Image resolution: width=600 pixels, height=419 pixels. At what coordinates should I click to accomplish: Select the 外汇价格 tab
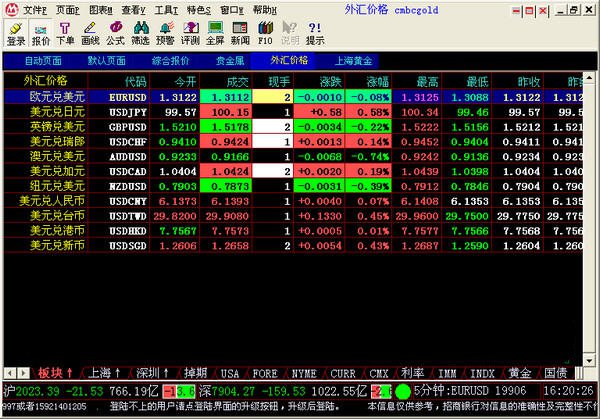[x=289, y=60]
